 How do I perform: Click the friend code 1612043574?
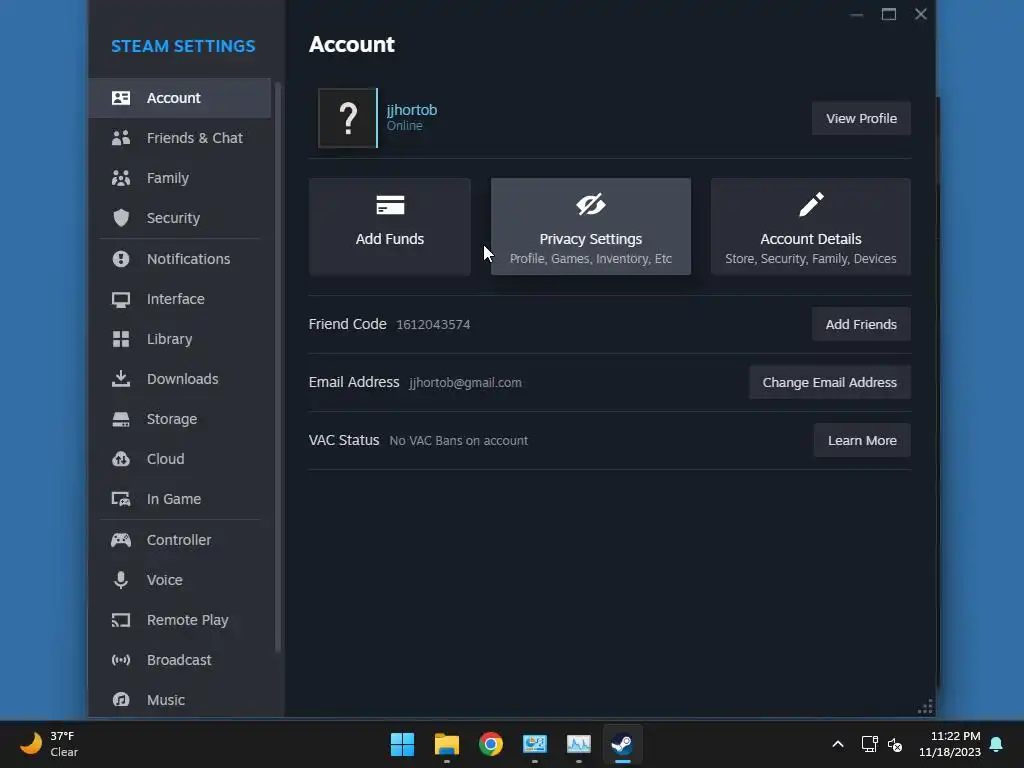(433, 325)
